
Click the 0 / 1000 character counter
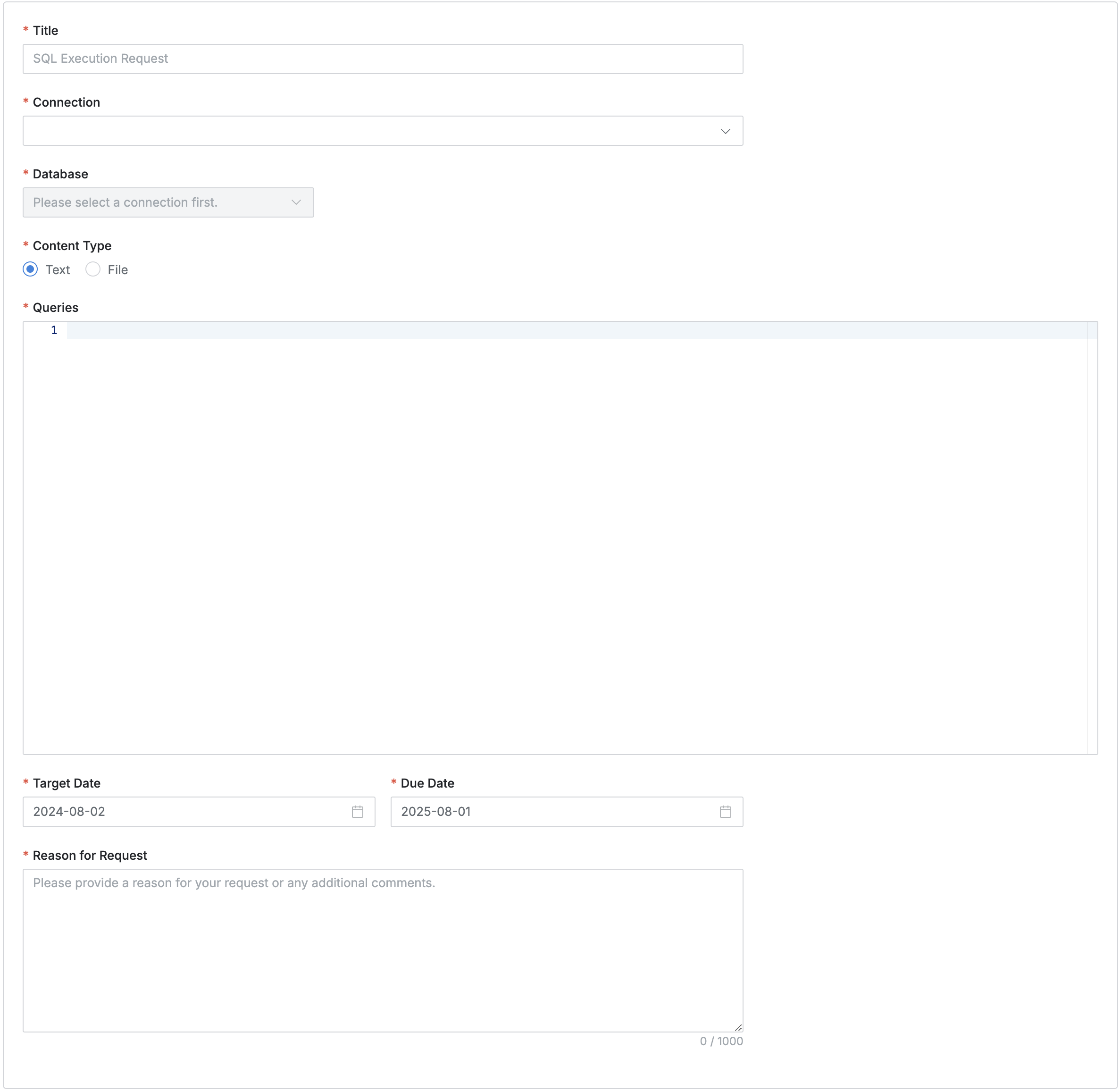click(x=721, y=1041)
